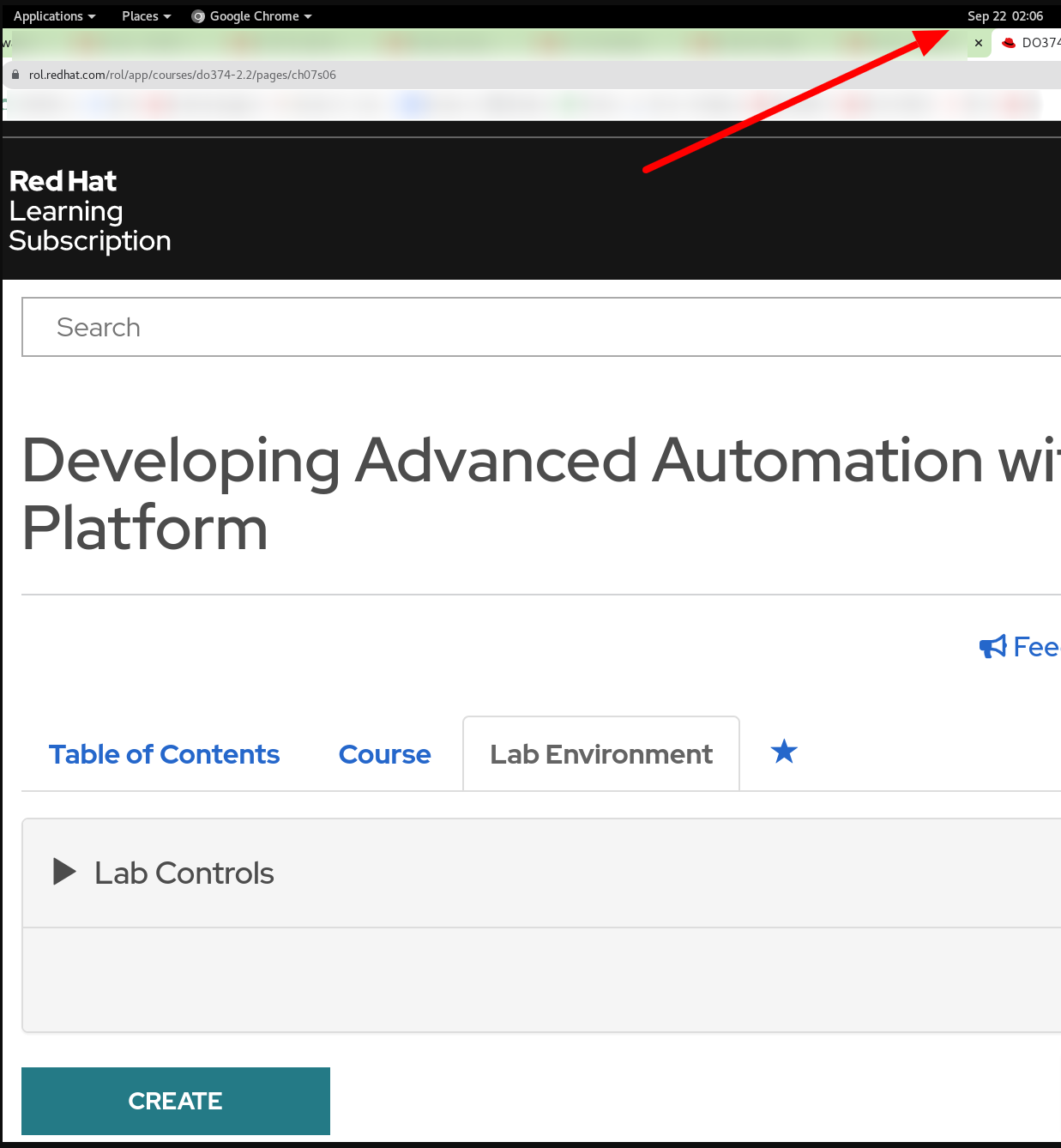1061x1148 pixels.
Task: Click the favorites star icon
Action: [784, 752]
